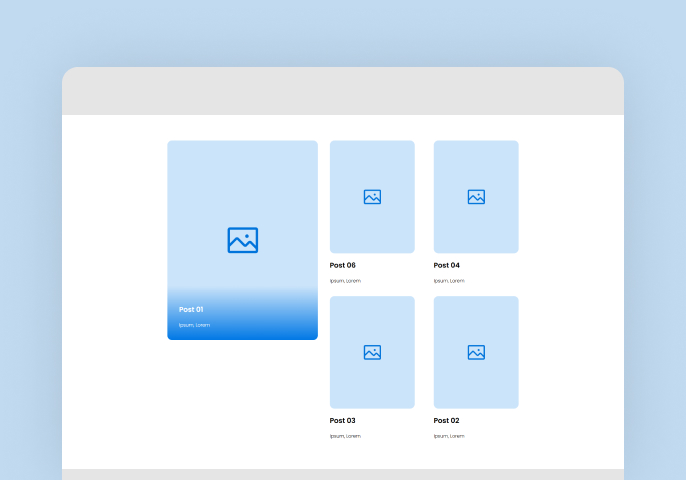Click the image placeholder icon above Post 04
The image size is (686, 480).
476,197
